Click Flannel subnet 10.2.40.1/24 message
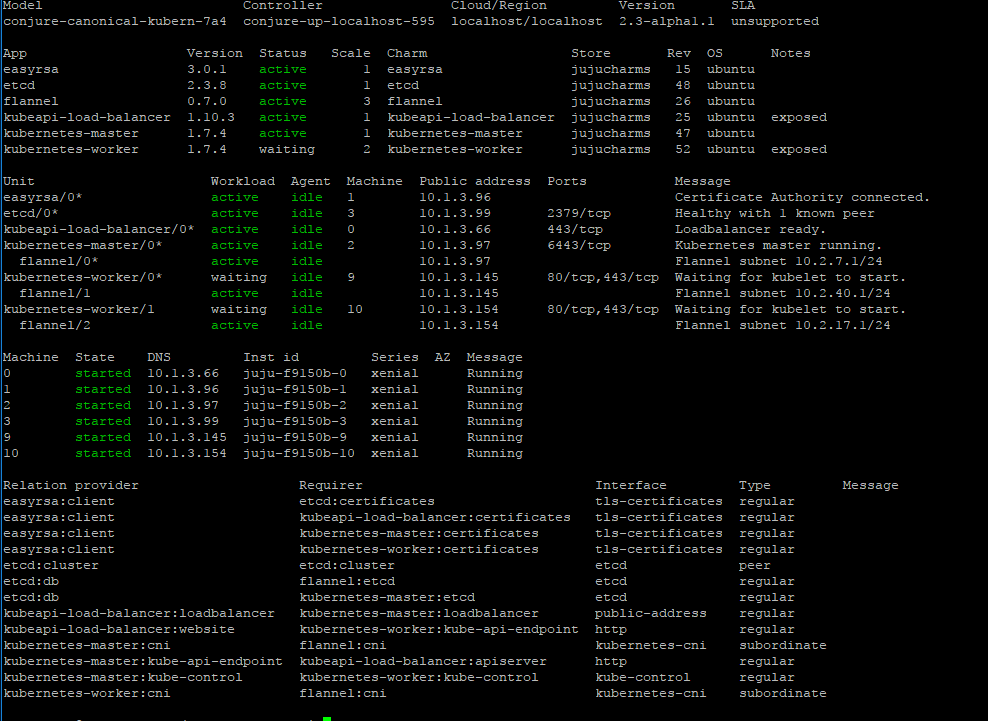Screen dimensions: 988x721 pyautogui.click(x=783, y=294)
